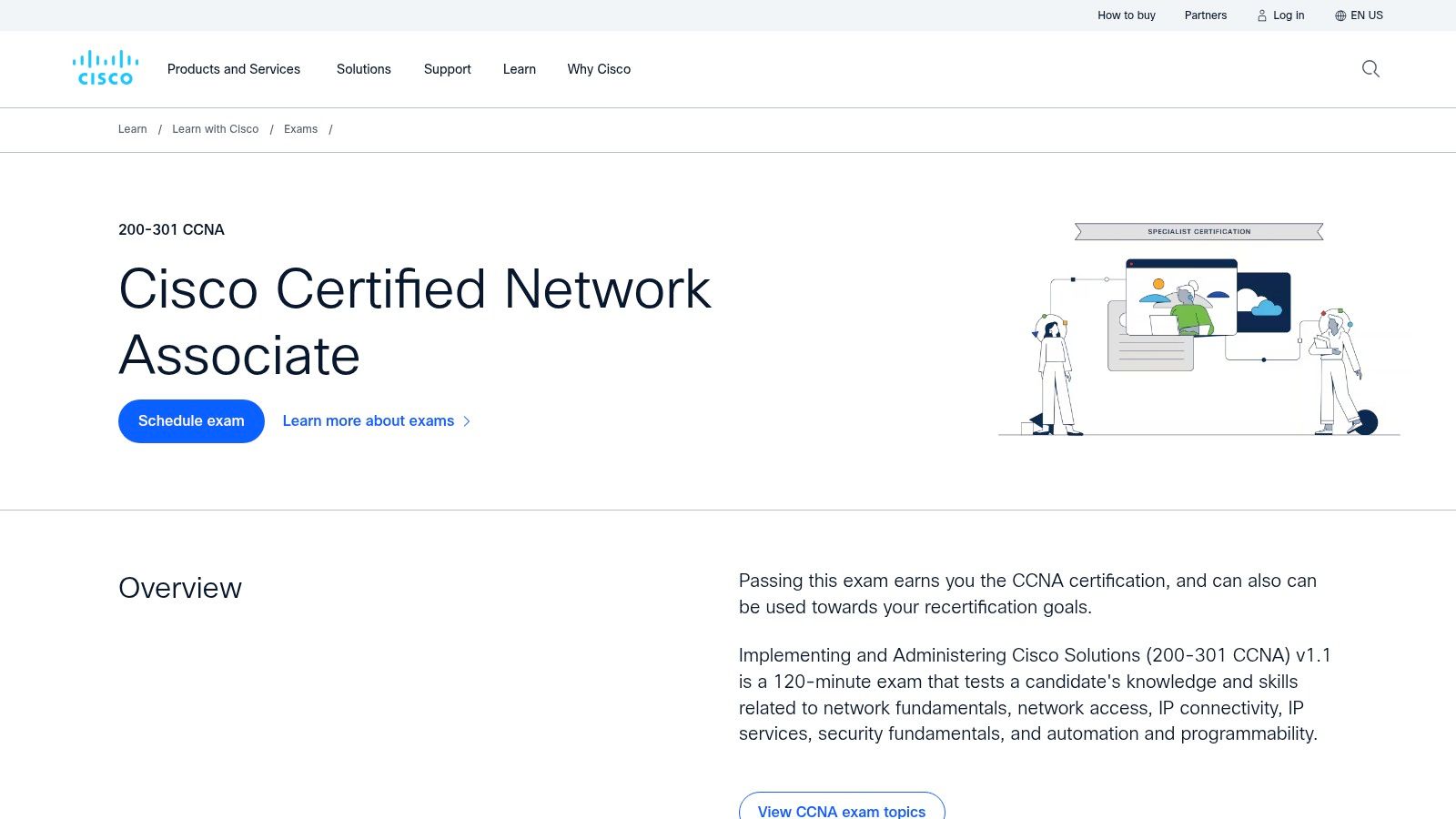1456x819 pixels.
Task: Click the Cisco Certified Network Associate heading
Action: [415, 322]
